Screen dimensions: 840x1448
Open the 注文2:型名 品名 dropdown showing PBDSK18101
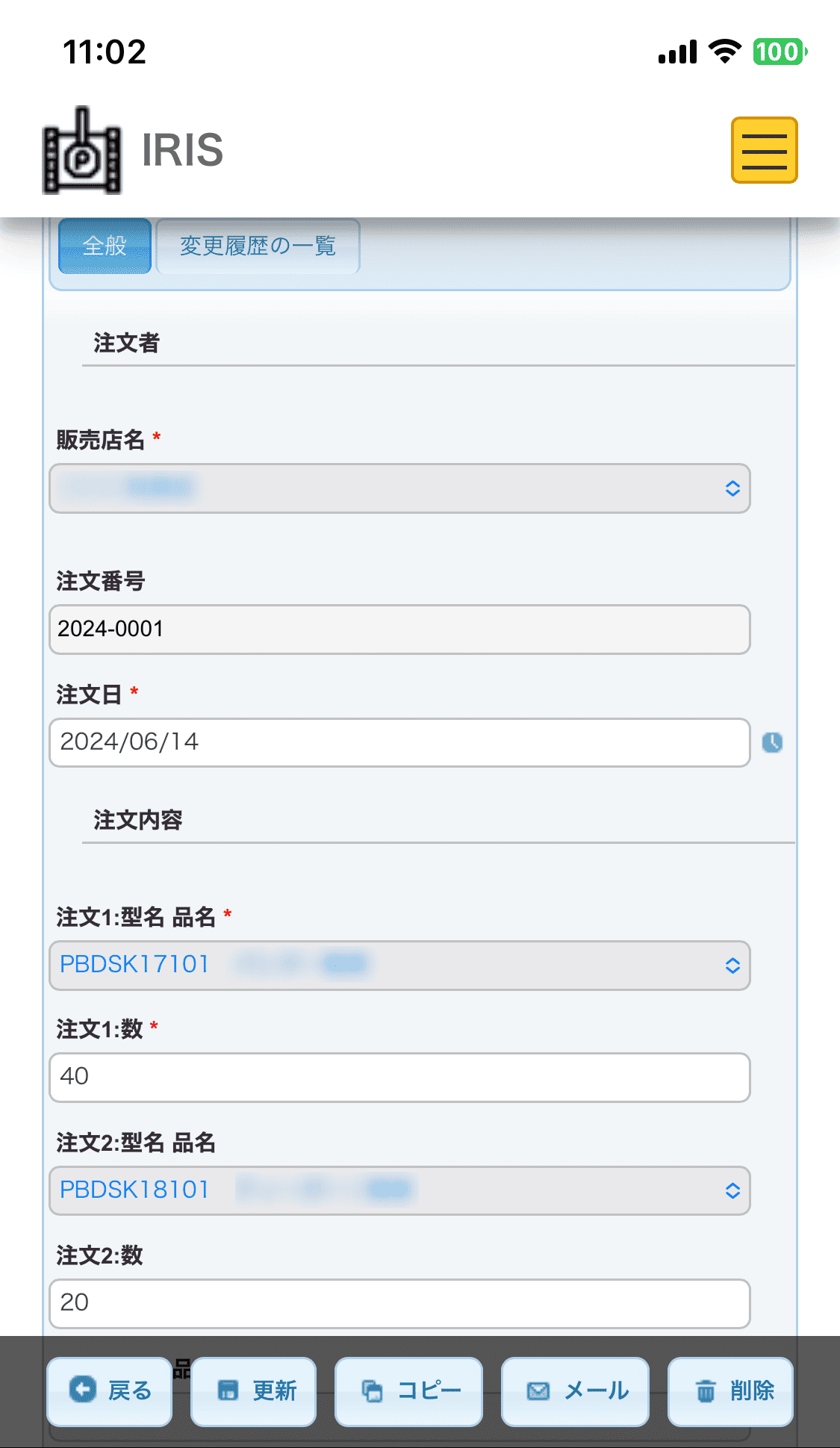tap(399, 1190)
